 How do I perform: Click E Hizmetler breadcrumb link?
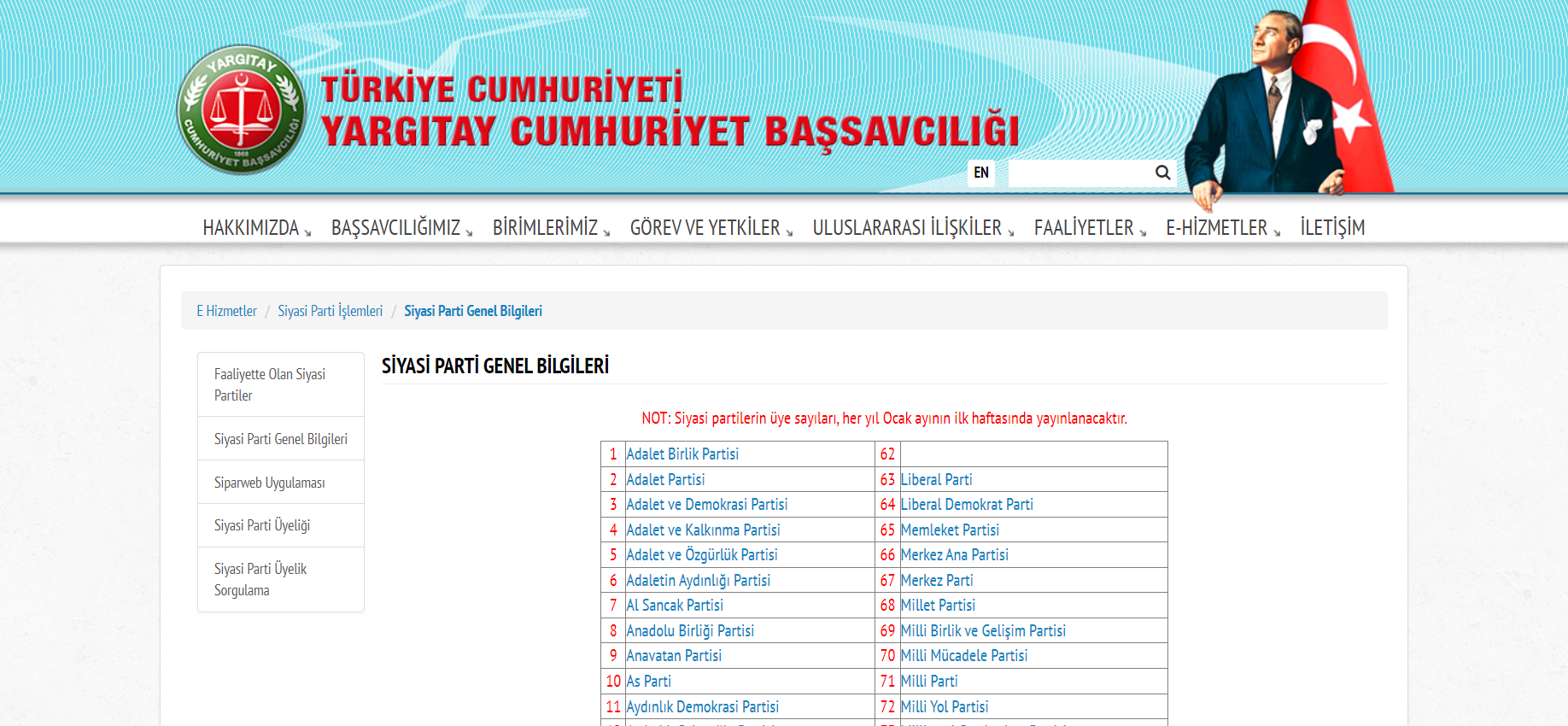(x=226, y=311)
